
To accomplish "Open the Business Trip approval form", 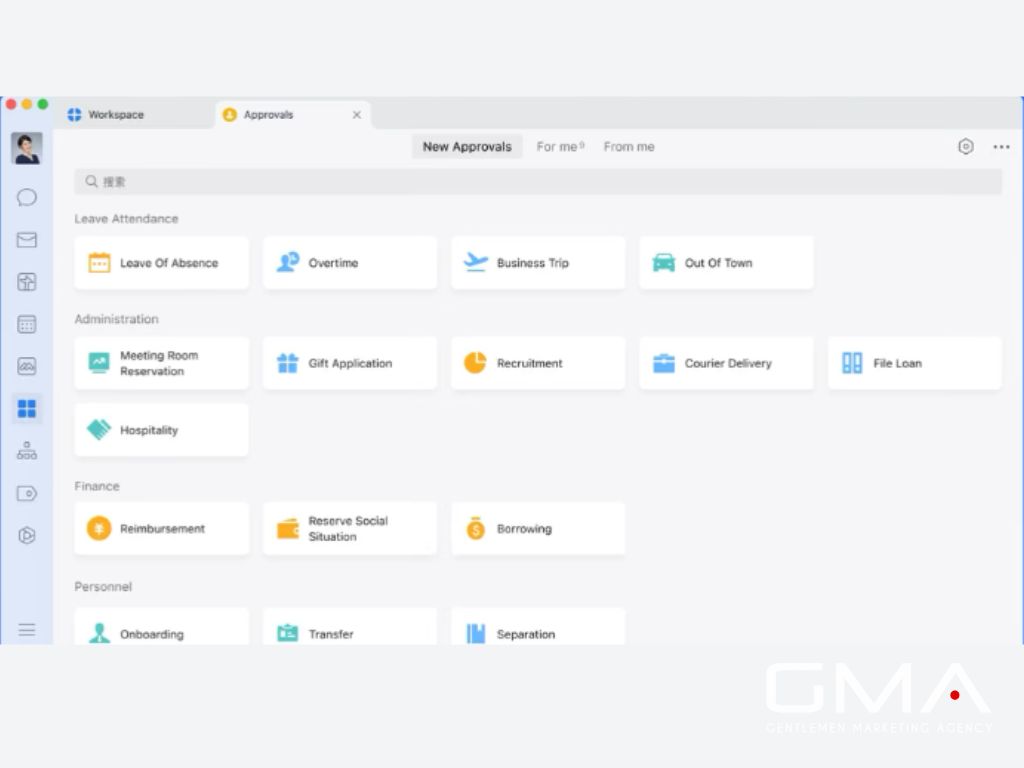I will click(x=538, y=263).
